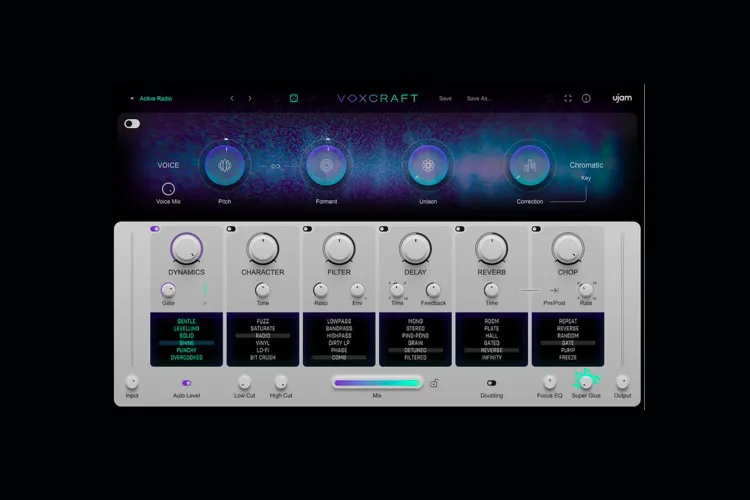Disable the Dynamics module switch
Viewport: 750px width, 500px height.
click(154, 229)
